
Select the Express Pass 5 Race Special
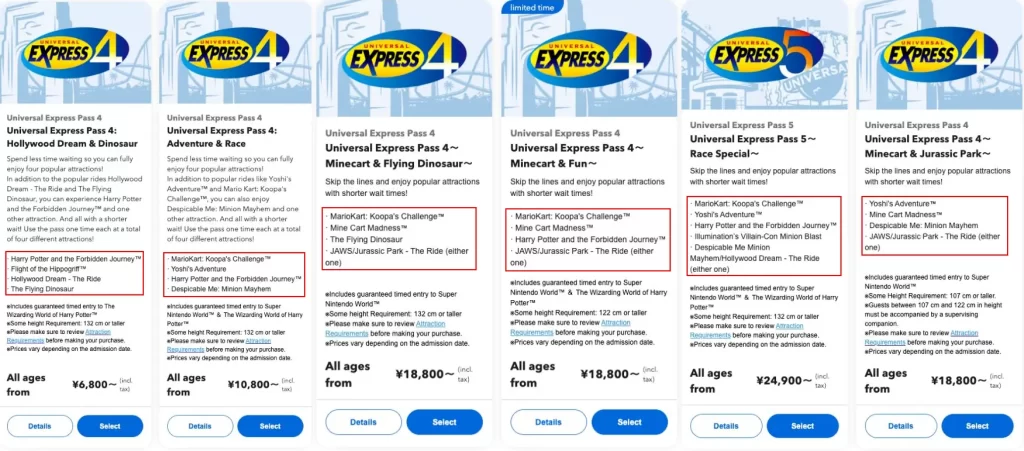[x=802, y=426]
